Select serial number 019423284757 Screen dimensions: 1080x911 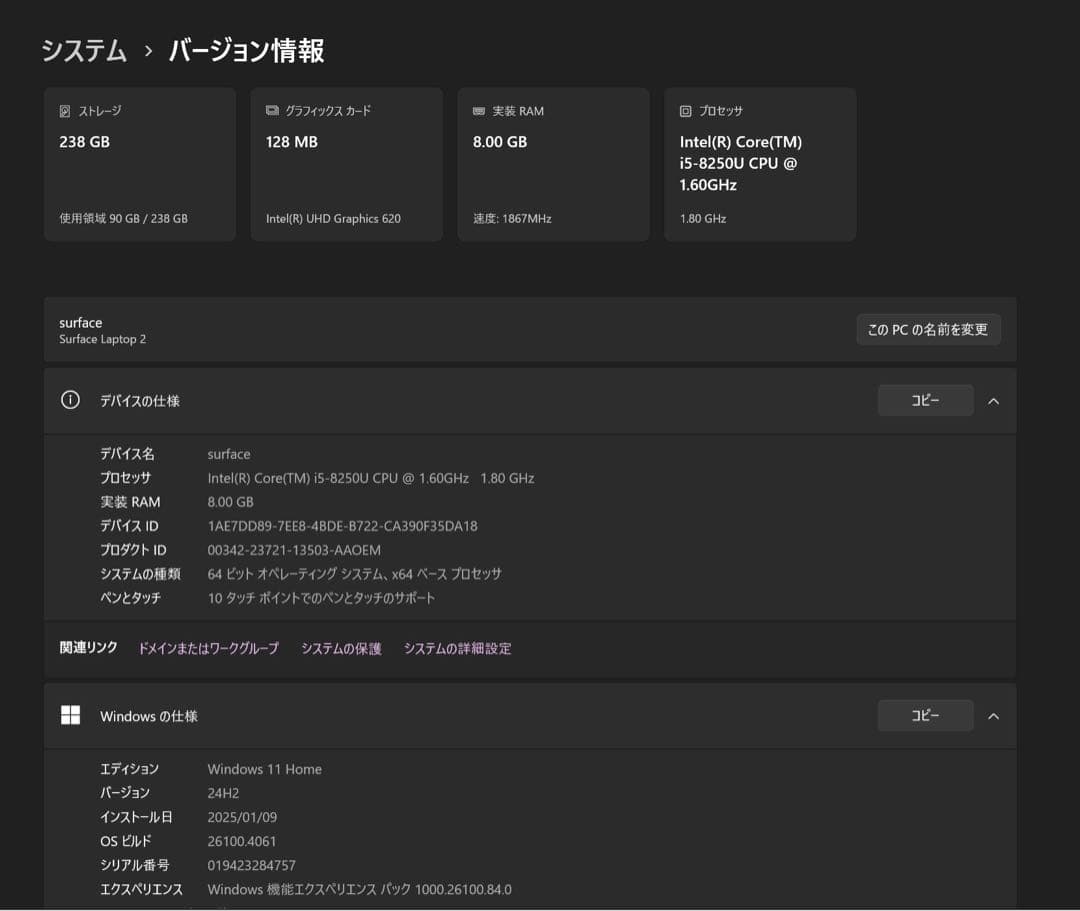click(x=251, y=866)
